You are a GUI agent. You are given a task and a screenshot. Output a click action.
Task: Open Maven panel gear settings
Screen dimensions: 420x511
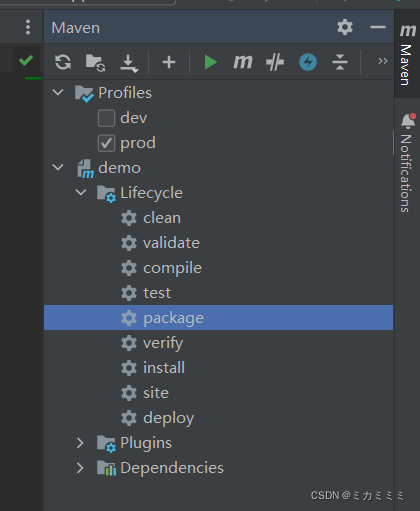click(x=345, y=27)
